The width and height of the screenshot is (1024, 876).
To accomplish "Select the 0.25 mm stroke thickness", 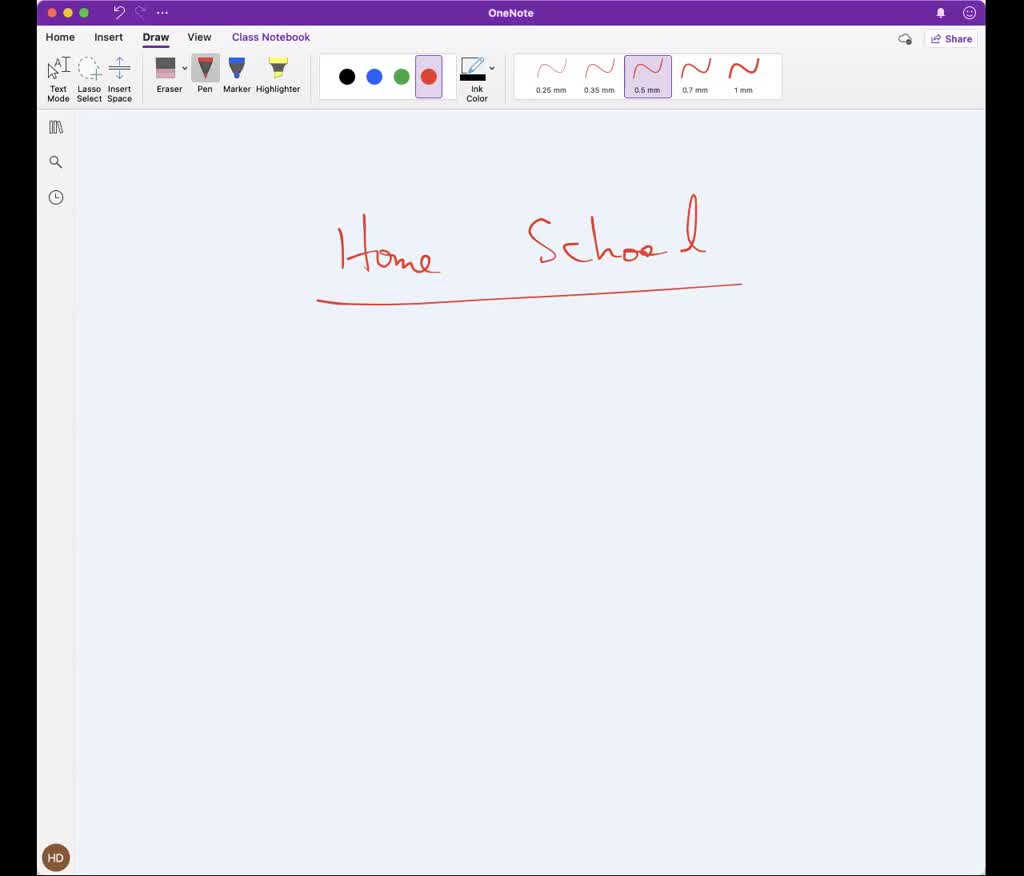I will [x=551, y=76].
